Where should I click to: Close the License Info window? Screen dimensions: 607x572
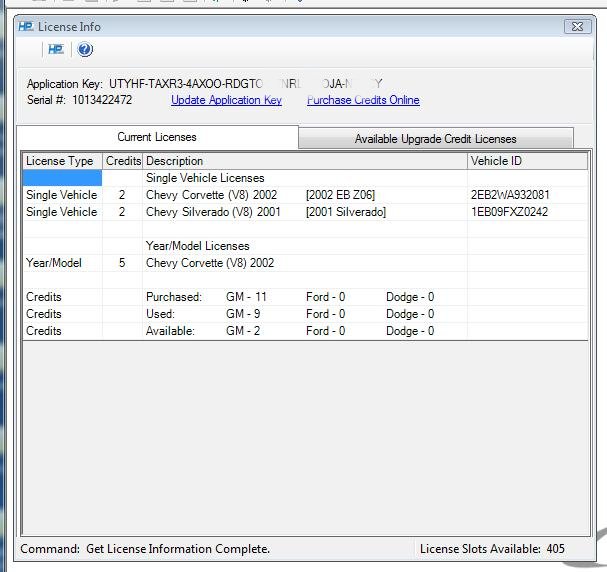tap(577, 26)
